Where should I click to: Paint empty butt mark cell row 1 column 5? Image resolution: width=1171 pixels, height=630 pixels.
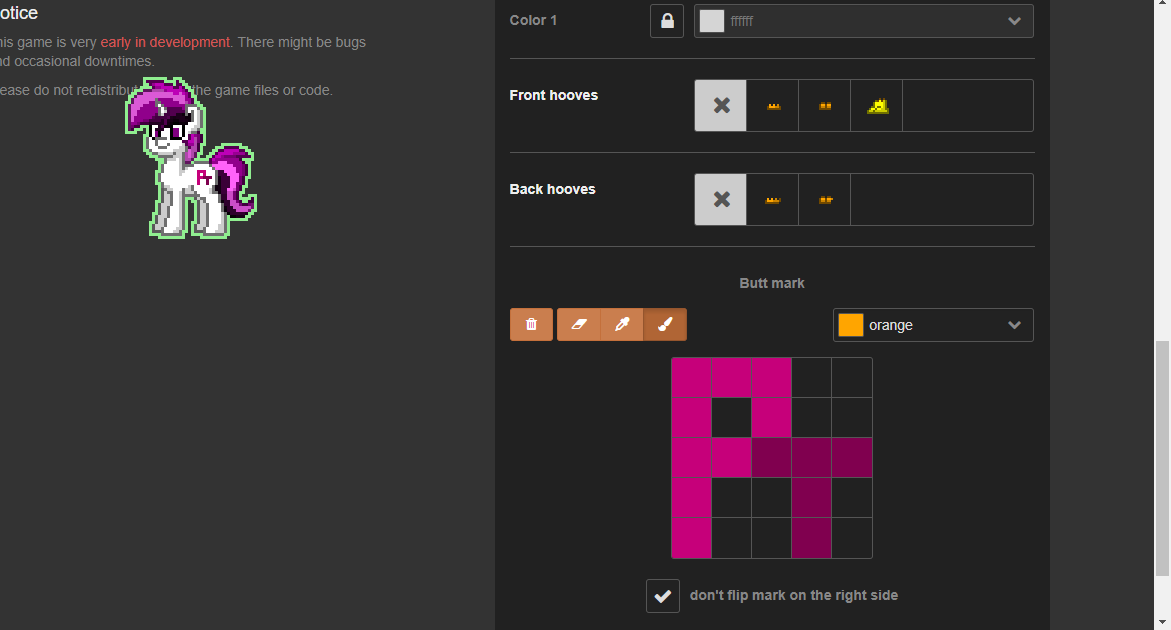click(x=852, y=378)
